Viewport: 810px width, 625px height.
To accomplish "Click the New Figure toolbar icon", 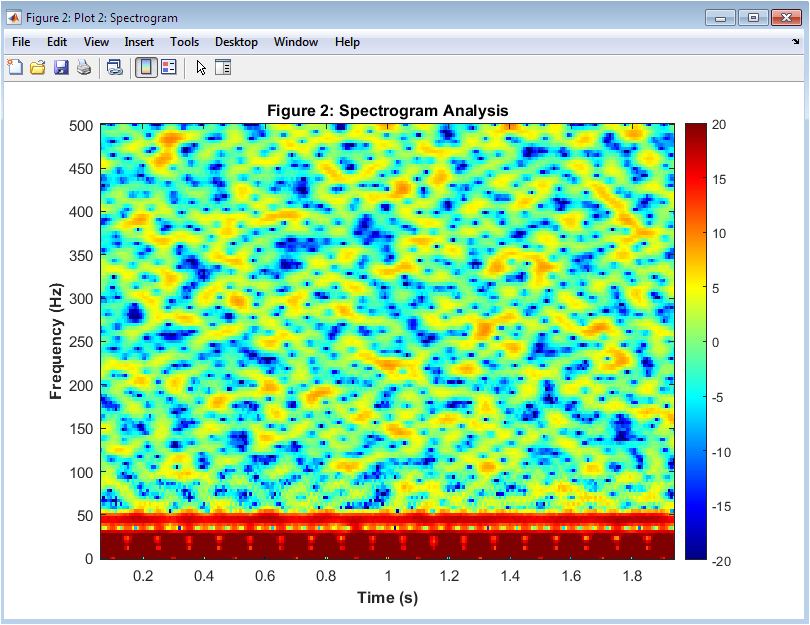I will (x=15, y=67).
